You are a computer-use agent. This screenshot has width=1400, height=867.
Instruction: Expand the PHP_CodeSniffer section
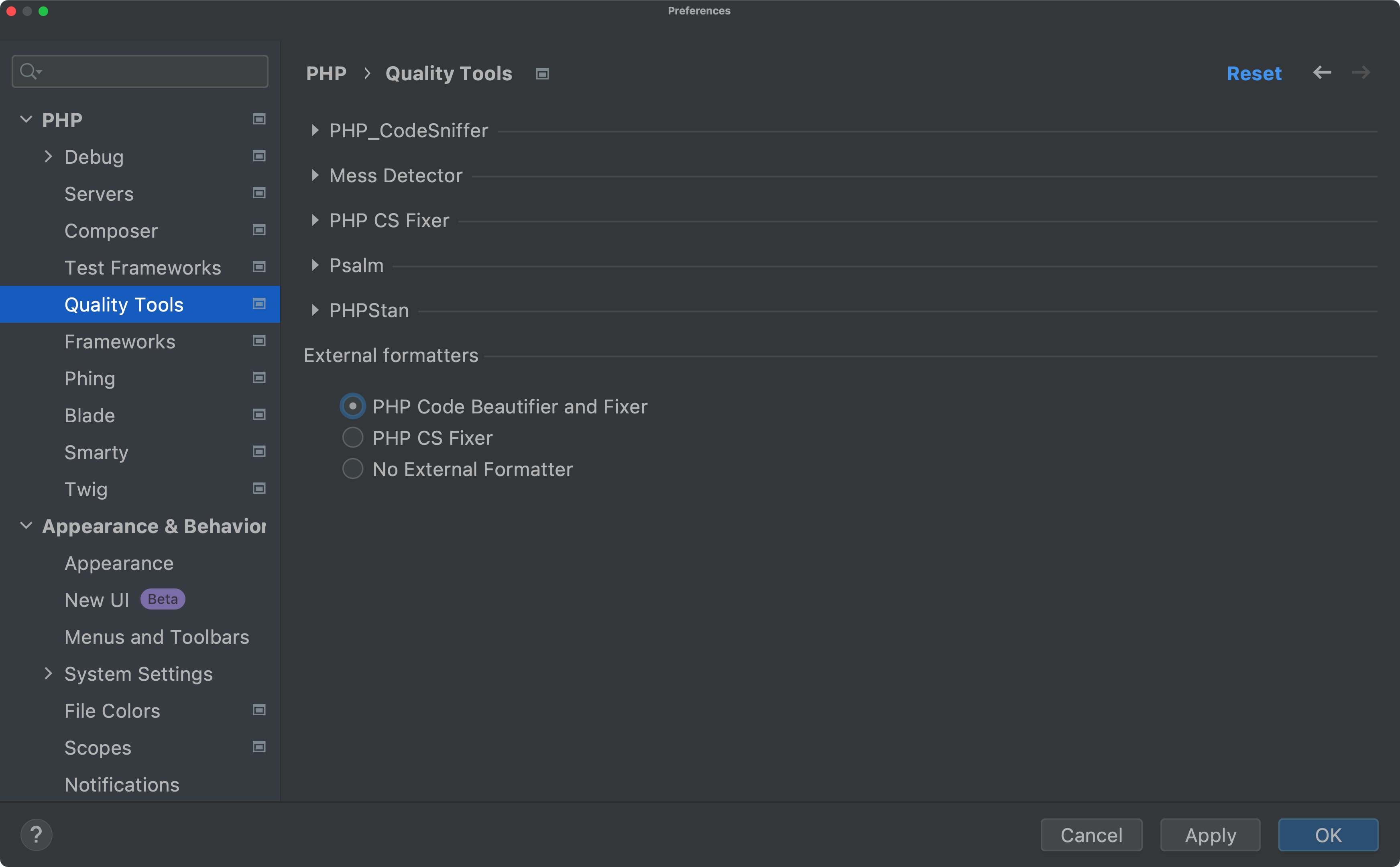[x=316, y=130]
